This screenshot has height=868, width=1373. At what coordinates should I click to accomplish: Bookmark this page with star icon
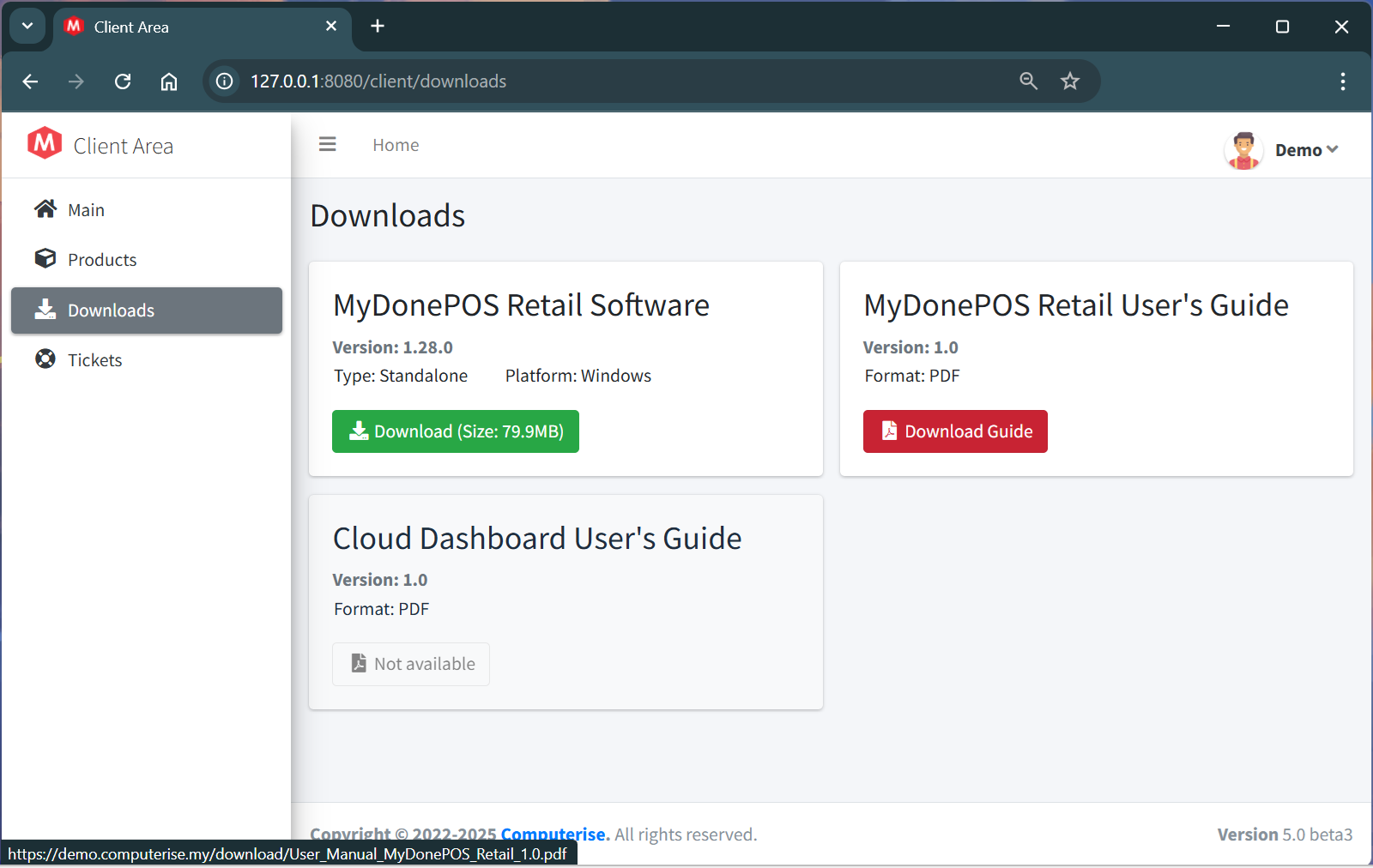(x=1069, y=81)
